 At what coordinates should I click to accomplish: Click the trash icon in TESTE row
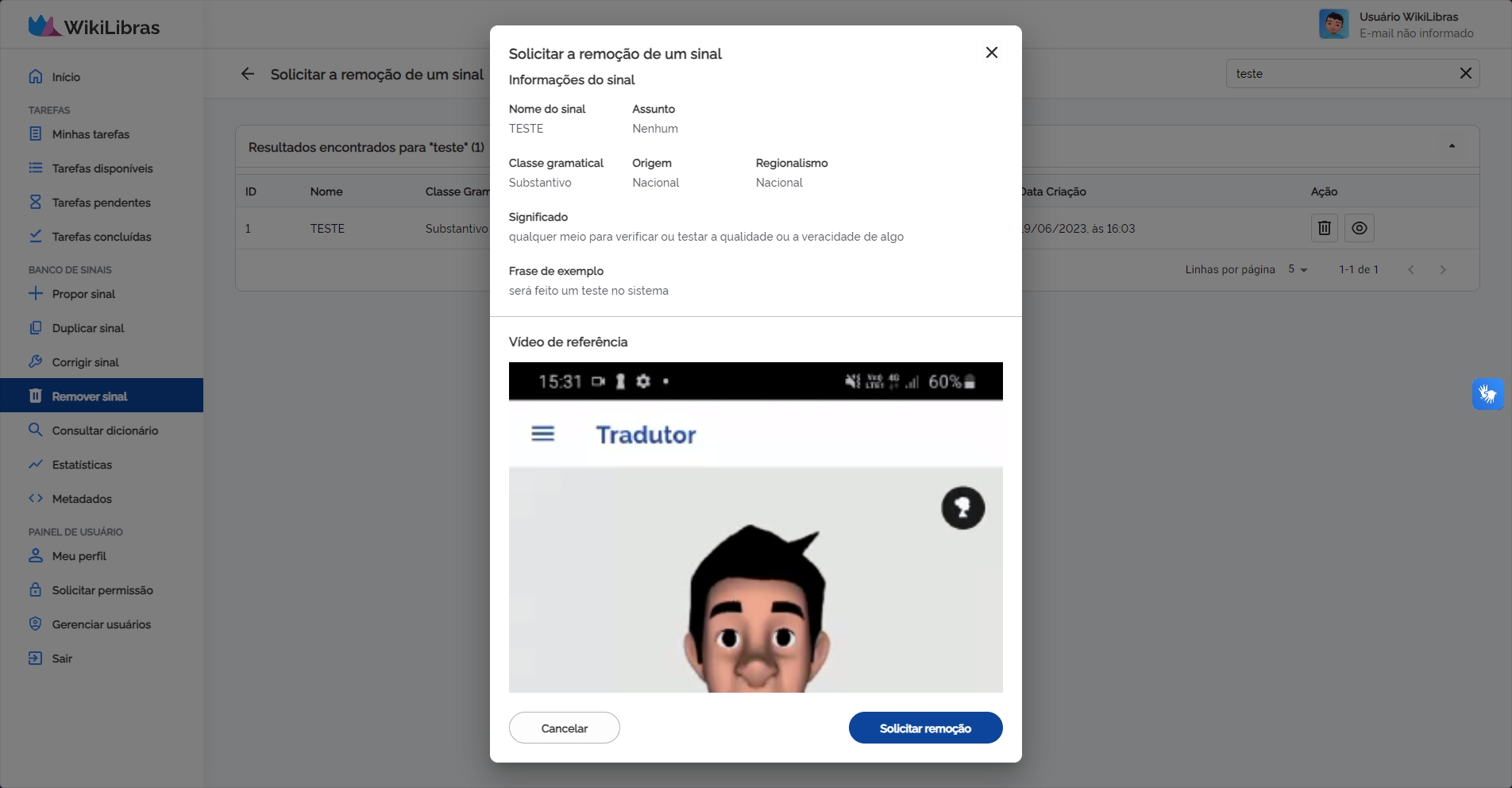pos(1324,228)
